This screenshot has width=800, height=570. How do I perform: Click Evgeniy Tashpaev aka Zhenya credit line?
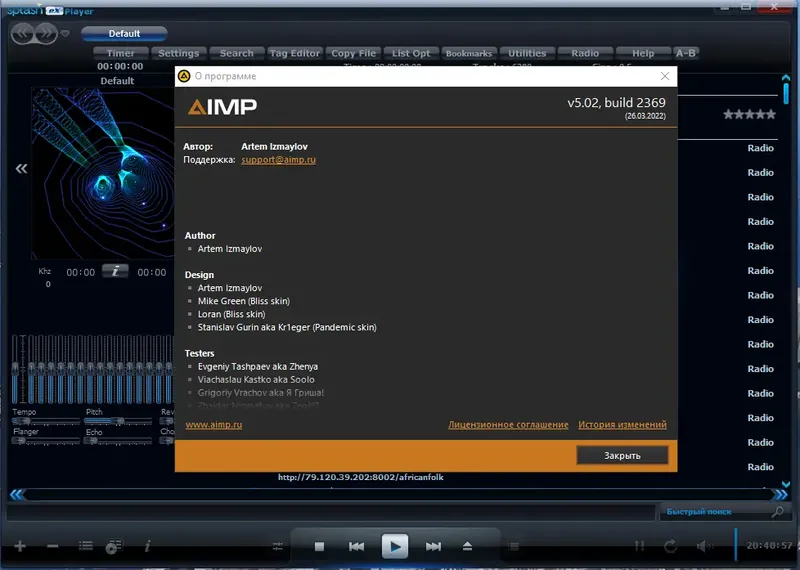[x=258, y=366]
